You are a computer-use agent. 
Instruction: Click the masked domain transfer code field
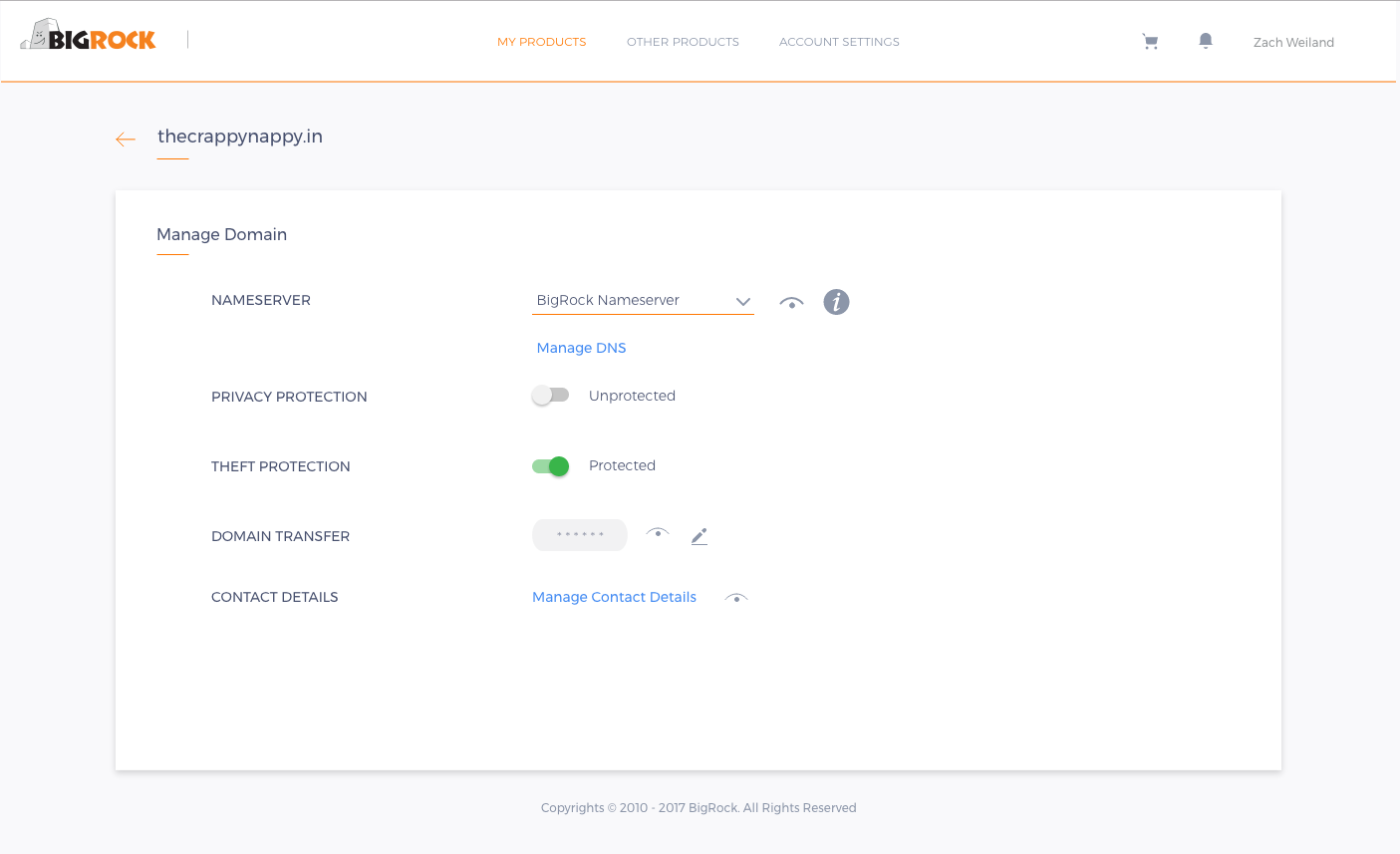pos(580,535)
